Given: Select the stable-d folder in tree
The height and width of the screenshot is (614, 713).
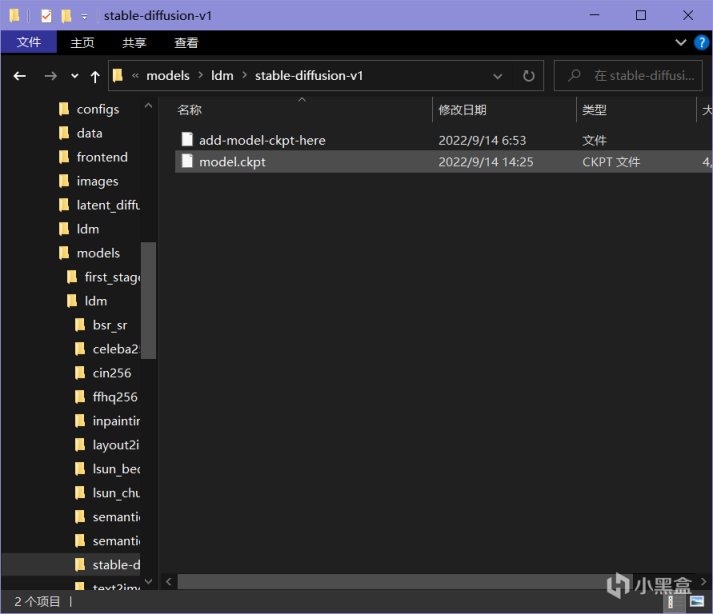Looking at the screenshot, I should tap(116, 565).
